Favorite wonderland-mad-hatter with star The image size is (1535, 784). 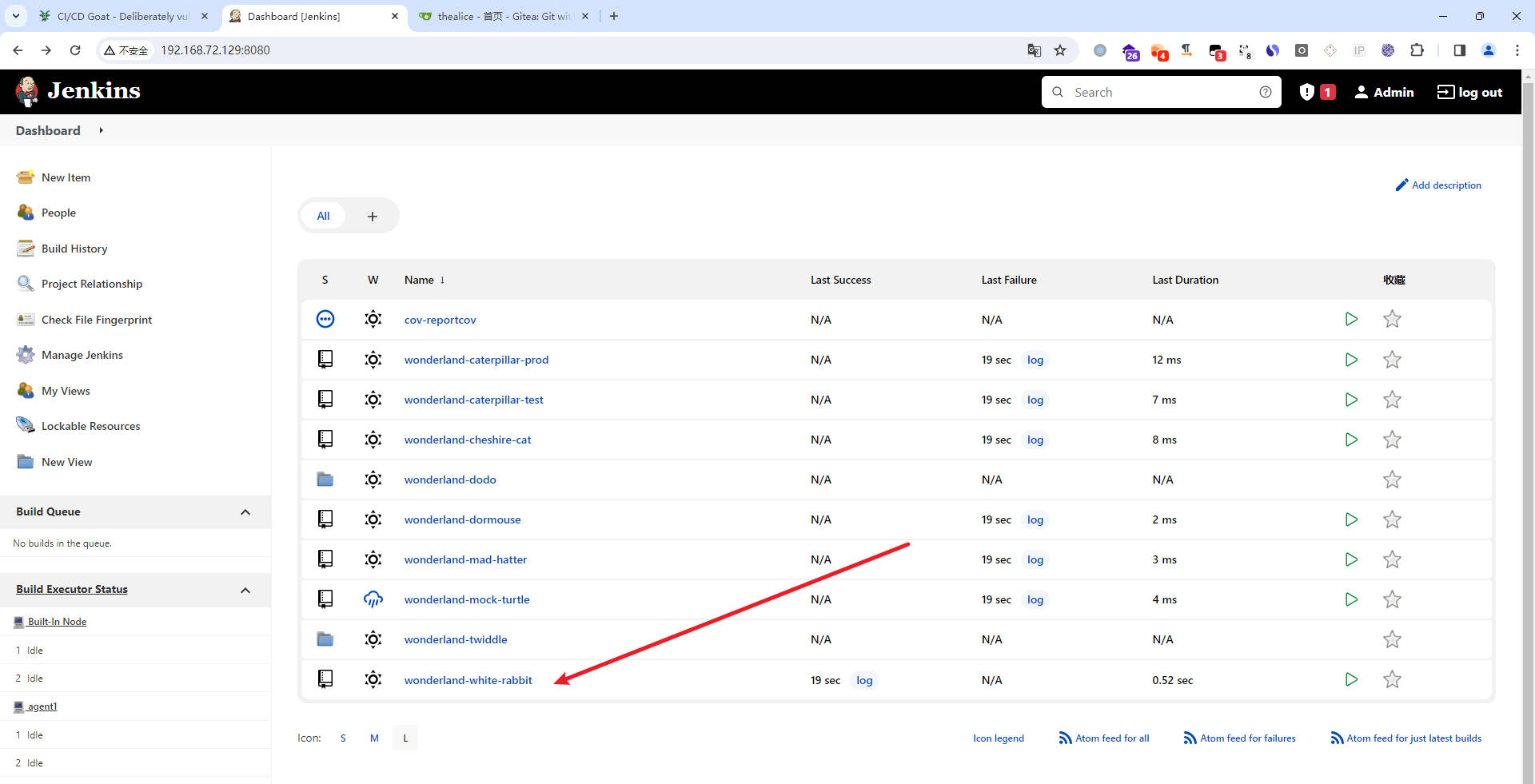click(1392, 559)
